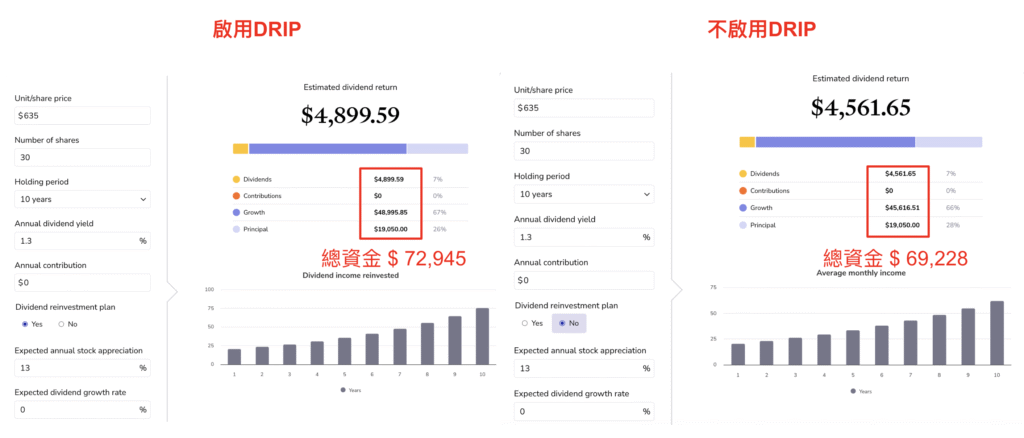
Task: Click yellow Dividends legend dot in right panel
Action: [x=744, y=173]
